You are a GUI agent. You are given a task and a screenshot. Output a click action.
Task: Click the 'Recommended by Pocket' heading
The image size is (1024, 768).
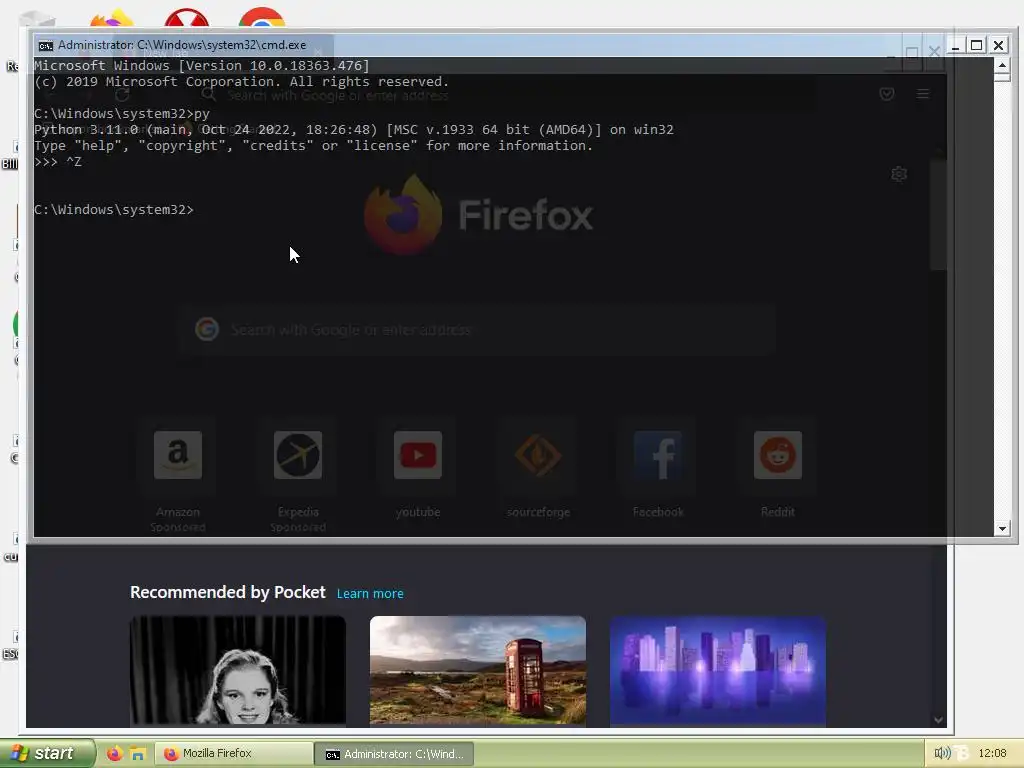pyautogui.click(x=227, y=592)
